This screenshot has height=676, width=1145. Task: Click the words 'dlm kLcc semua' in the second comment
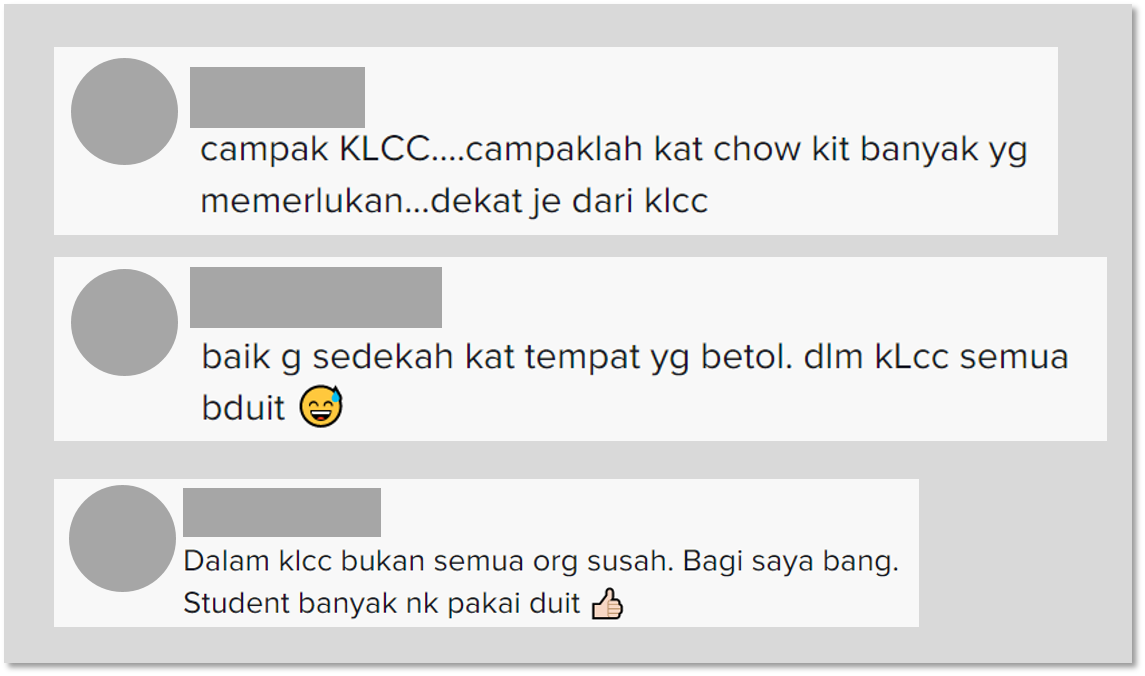(x=936, y=358)
